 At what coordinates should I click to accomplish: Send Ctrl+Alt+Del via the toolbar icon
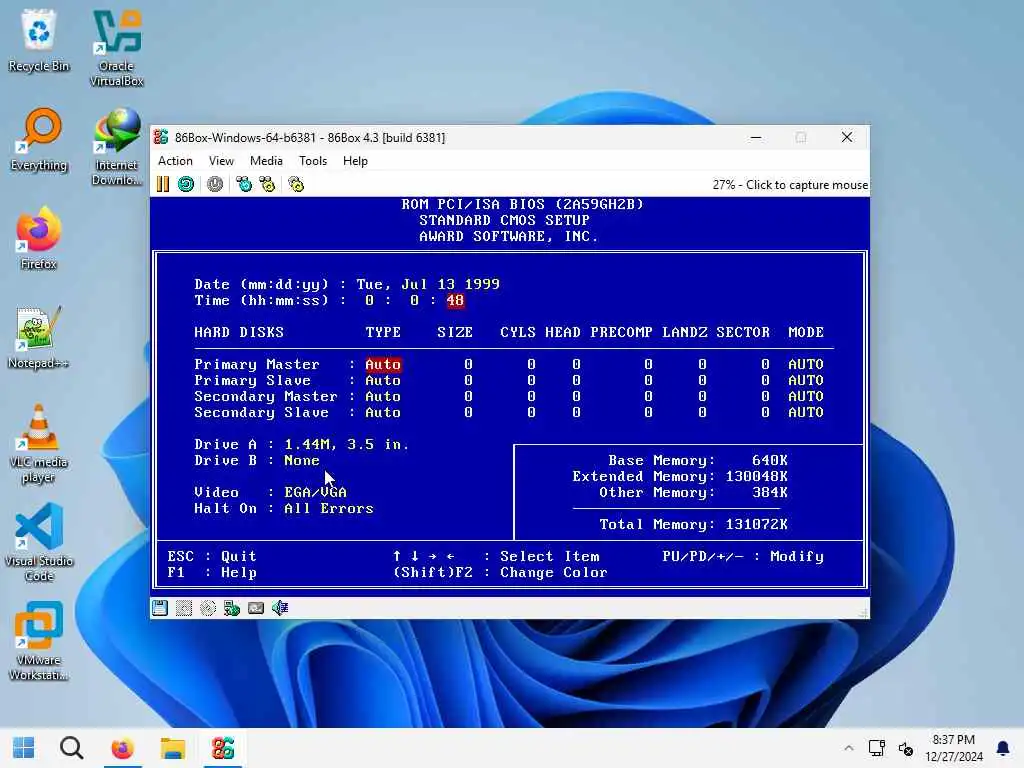(244, 184)
